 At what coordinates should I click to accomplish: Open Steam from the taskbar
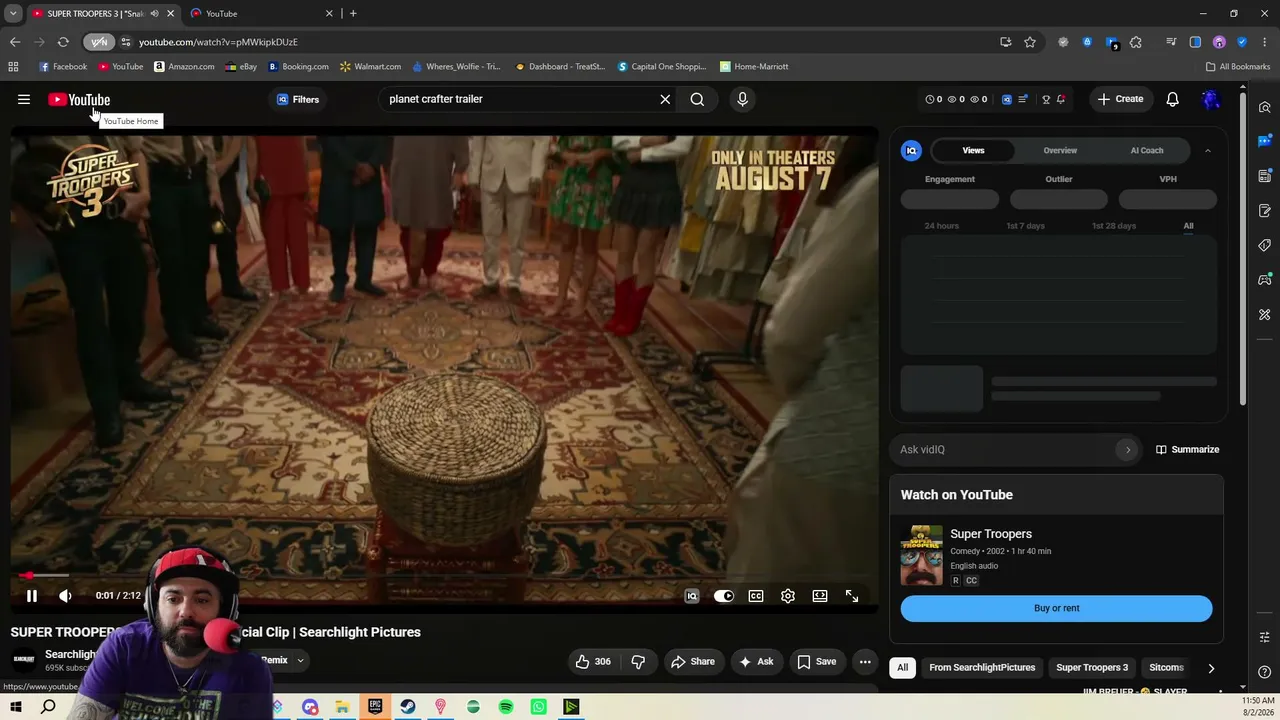408,707
